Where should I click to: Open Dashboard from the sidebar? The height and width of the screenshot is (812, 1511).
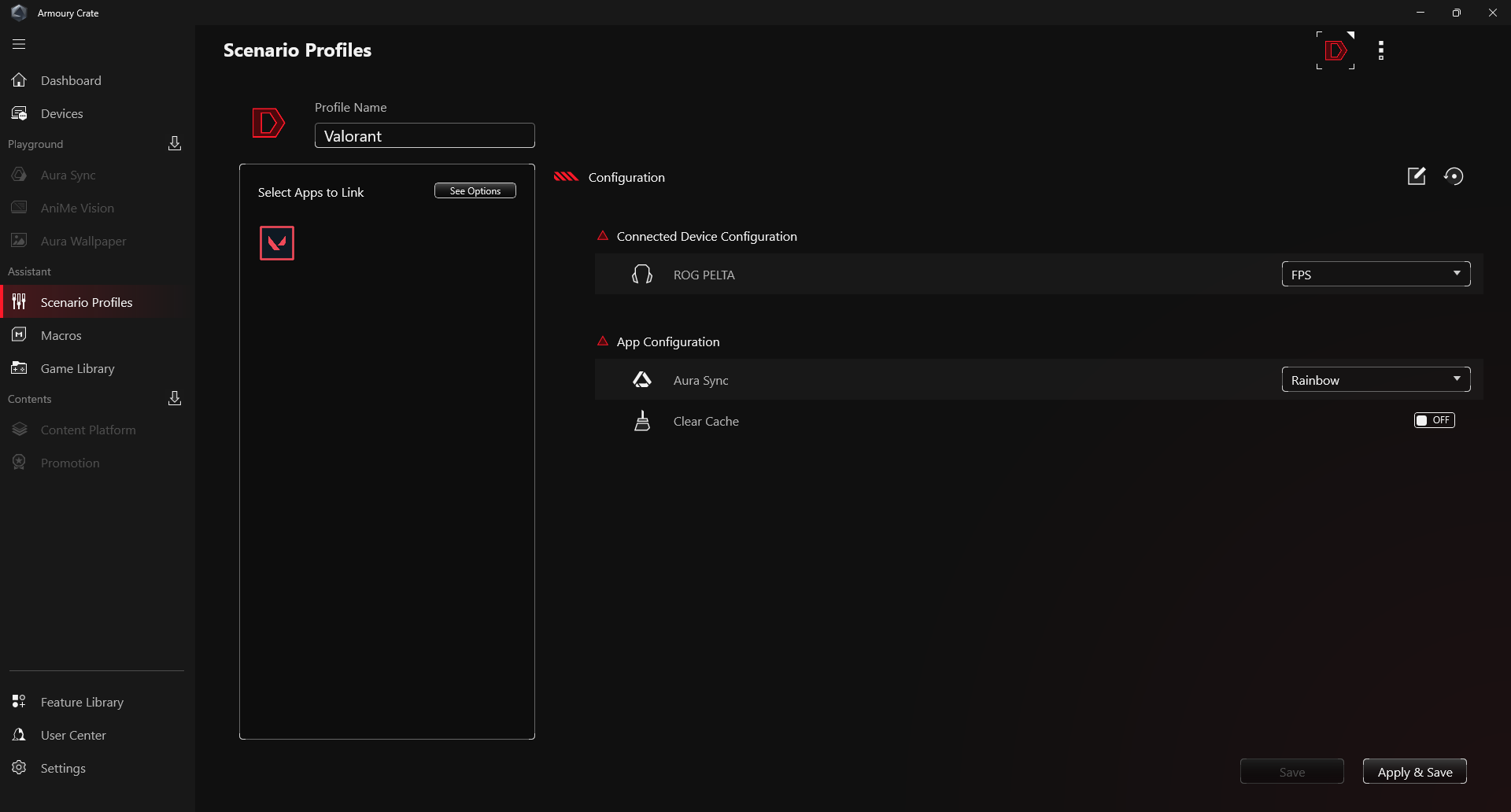71,80
